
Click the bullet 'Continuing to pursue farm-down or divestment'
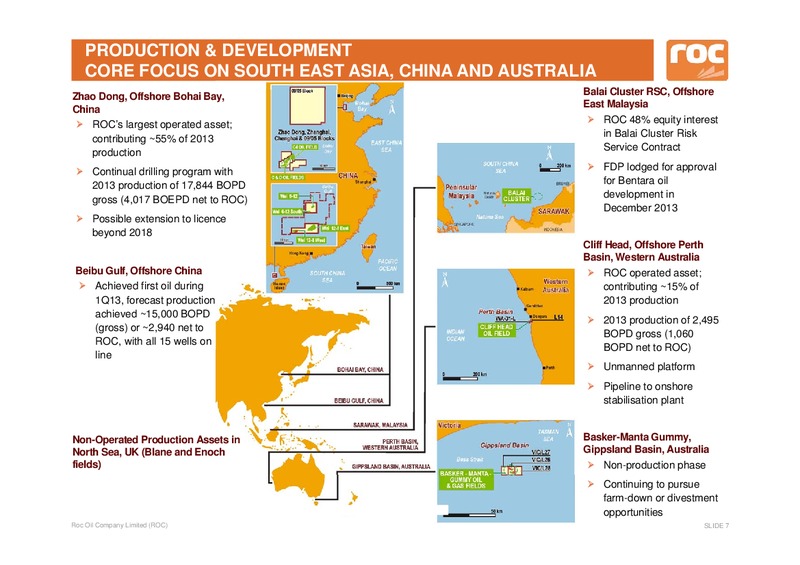pos(660,498)
